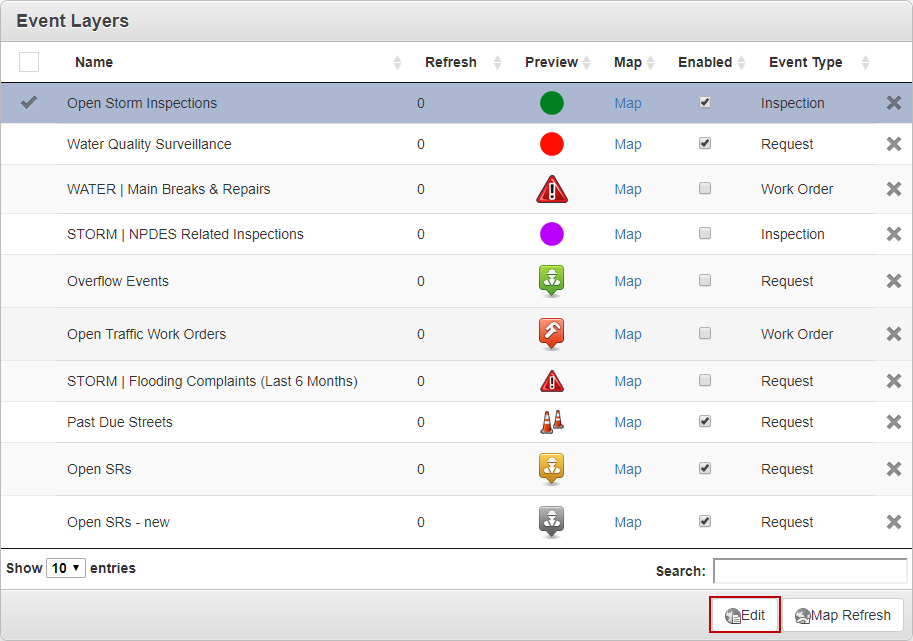Image resolution: width=913 pixels, height=641 pixels.
Task: Delete the Water Quality Surveillance layer with X
Action: [894, 144]
